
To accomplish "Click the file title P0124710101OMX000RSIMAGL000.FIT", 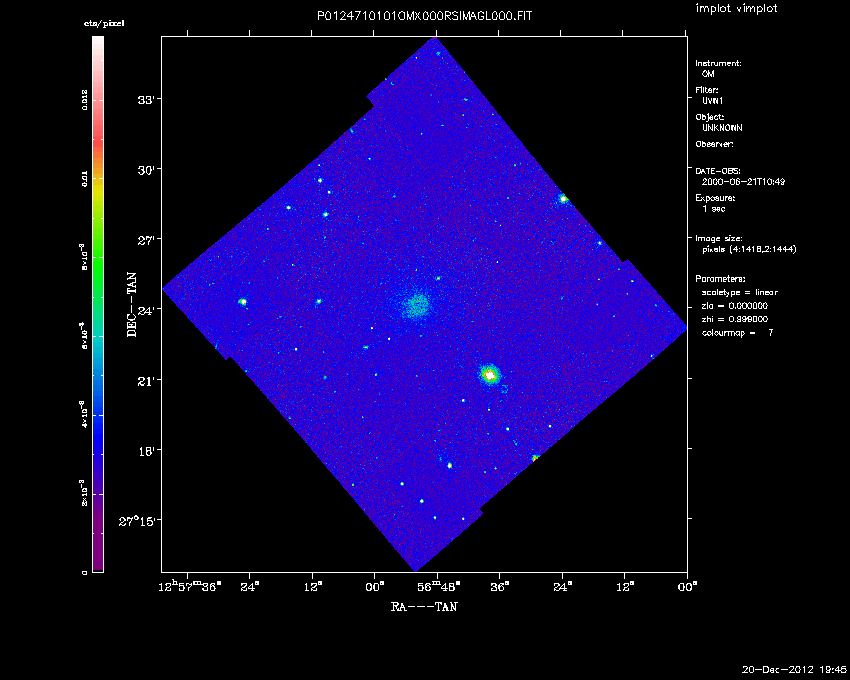I will (424, 16).
